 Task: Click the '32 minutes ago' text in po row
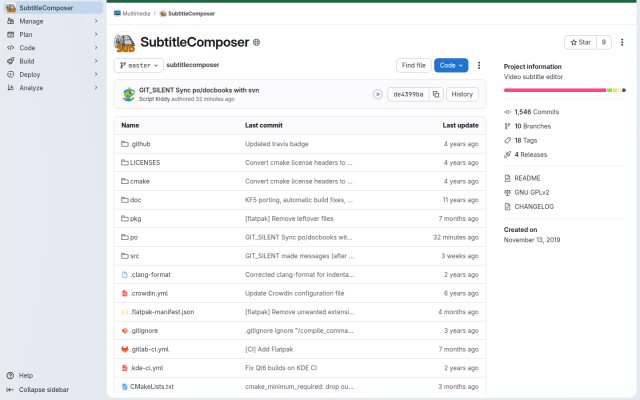click(456, 238)
